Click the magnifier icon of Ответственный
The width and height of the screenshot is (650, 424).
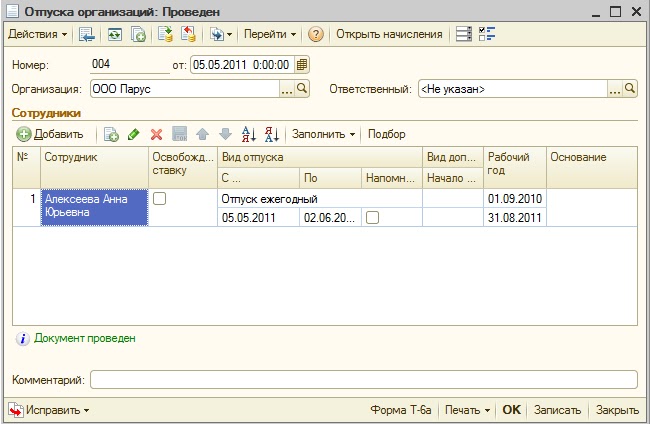630,88
